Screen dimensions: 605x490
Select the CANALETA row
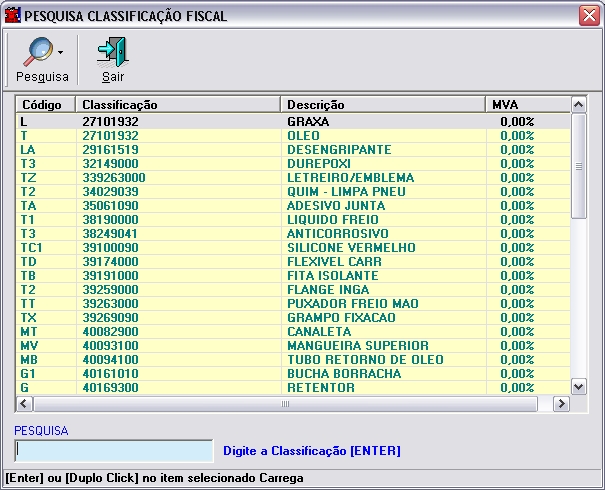[x=293, y=331]
